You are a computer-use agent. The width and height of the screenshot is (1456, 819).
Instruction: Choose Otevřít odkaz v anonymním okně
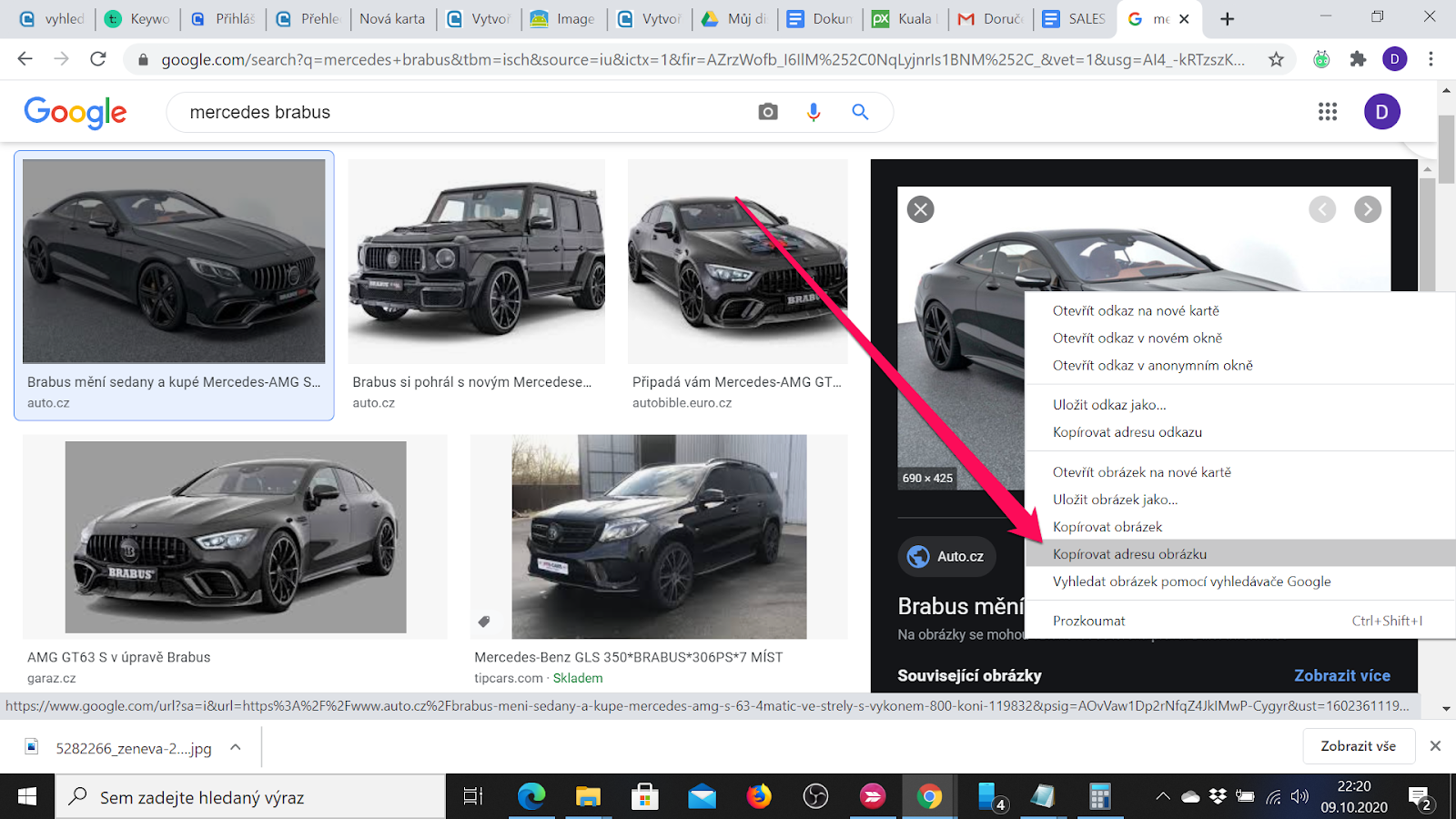[x=1240, y=365]
